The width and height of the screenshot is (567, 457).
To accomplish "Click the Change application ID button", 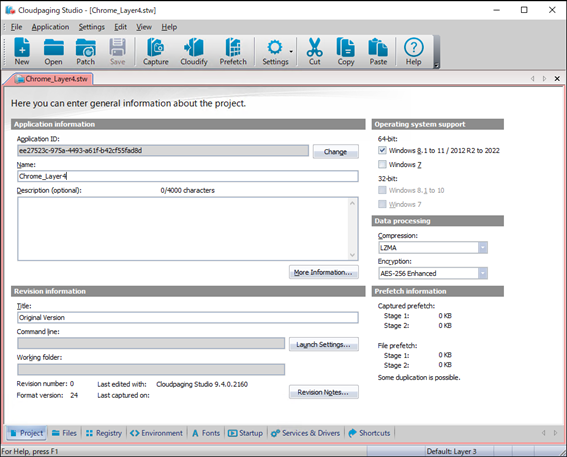I will tap(336, 151).
